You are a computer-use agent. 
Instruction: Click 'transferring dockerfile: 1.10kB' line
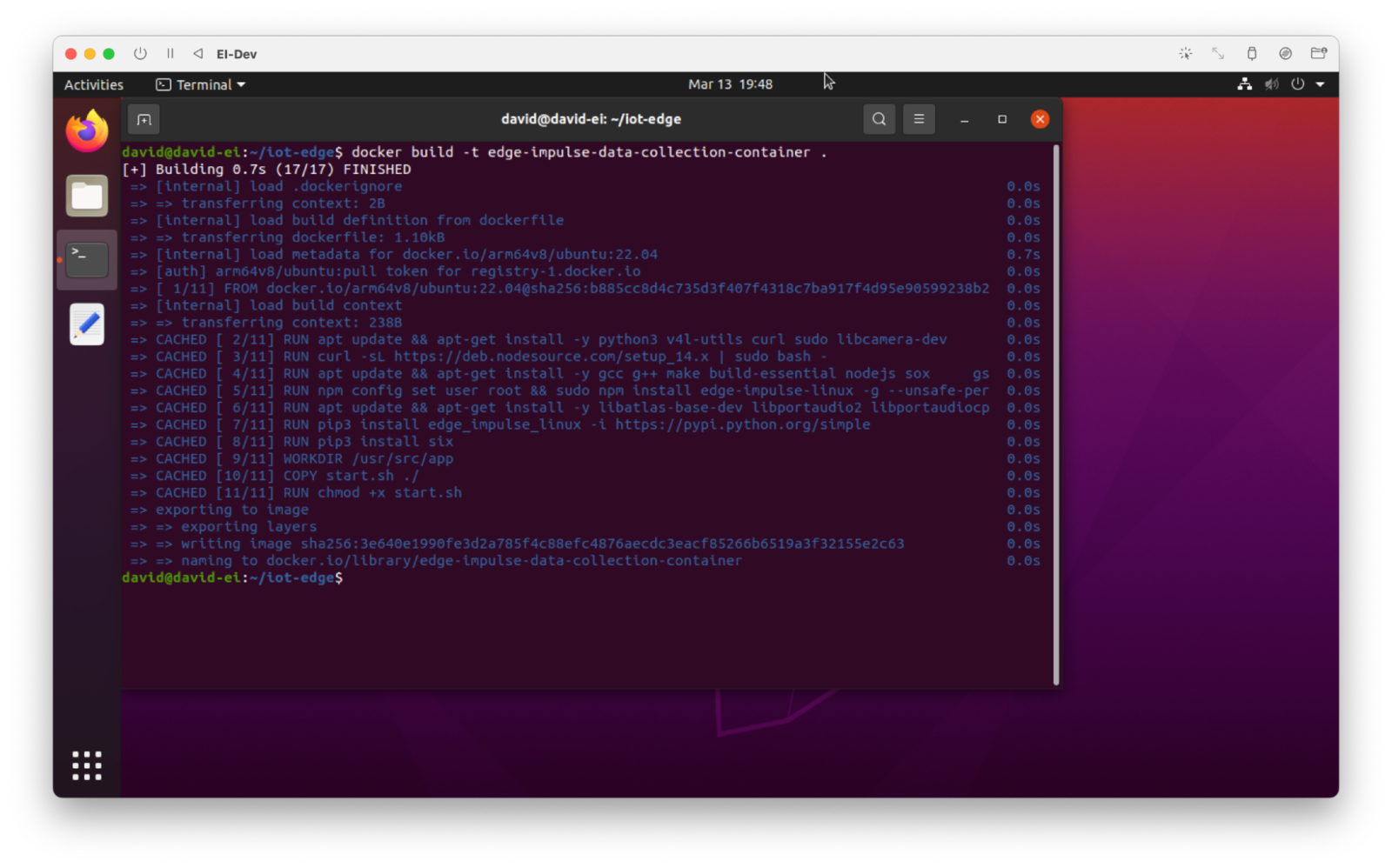pyautogui.click(x=288, y=237)
